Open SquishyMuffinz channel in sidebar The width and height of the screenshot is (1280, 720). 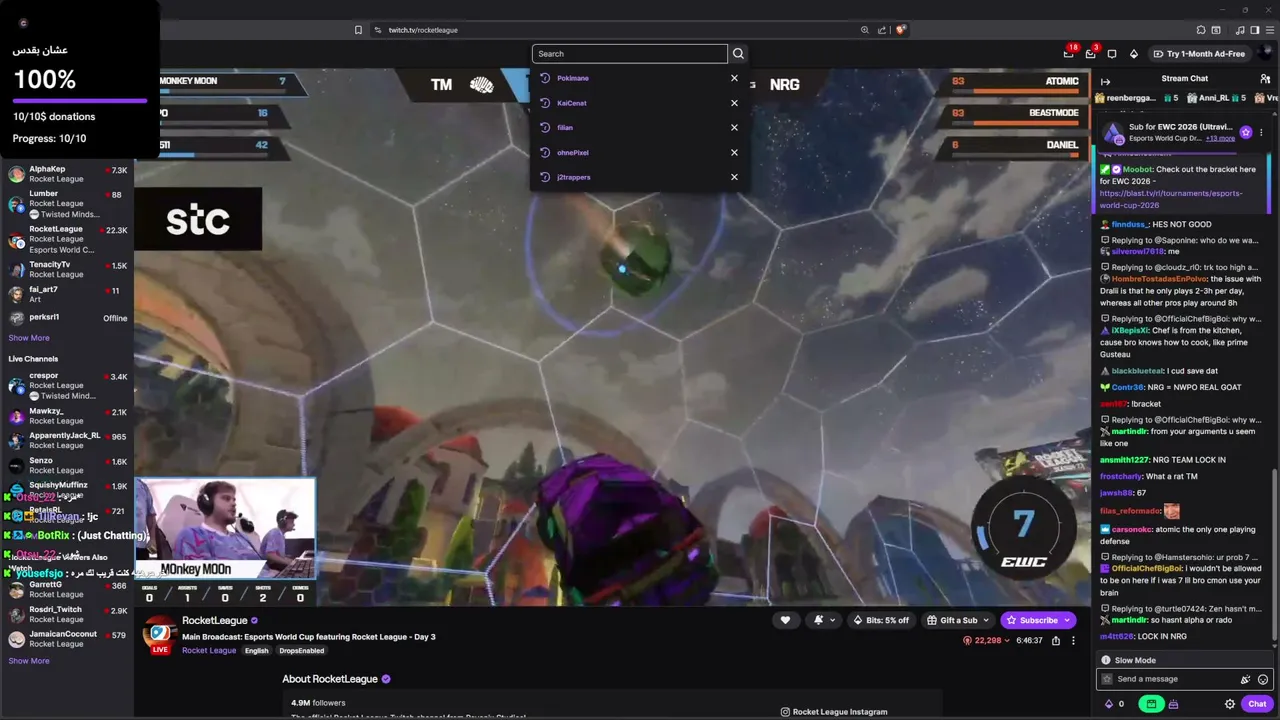[x=68, y=490]
